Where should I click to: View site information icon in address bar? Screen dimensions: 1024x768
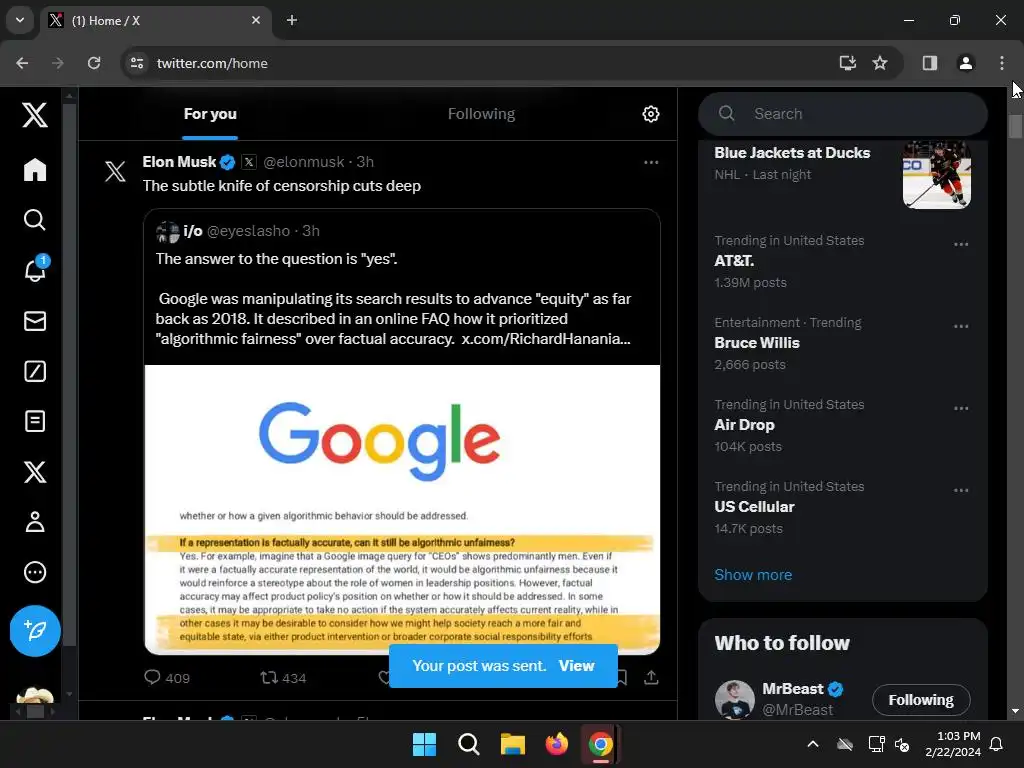click(x=136, y=63)
